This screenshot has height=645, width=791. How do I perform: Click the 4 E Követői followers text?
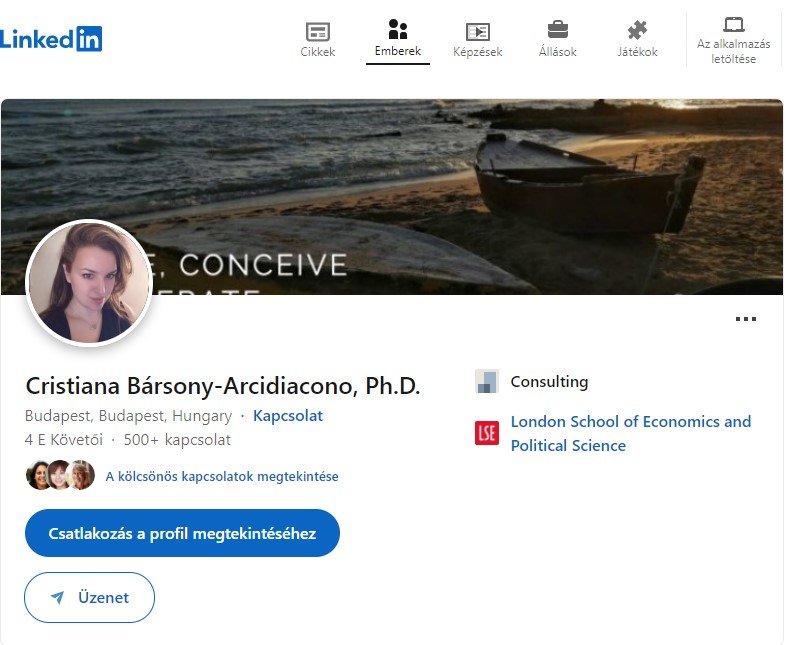64,440
